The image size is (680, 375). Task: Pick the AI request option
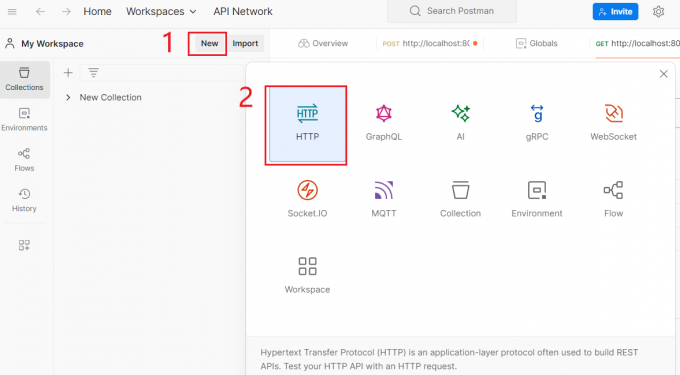tap(460, 113)
